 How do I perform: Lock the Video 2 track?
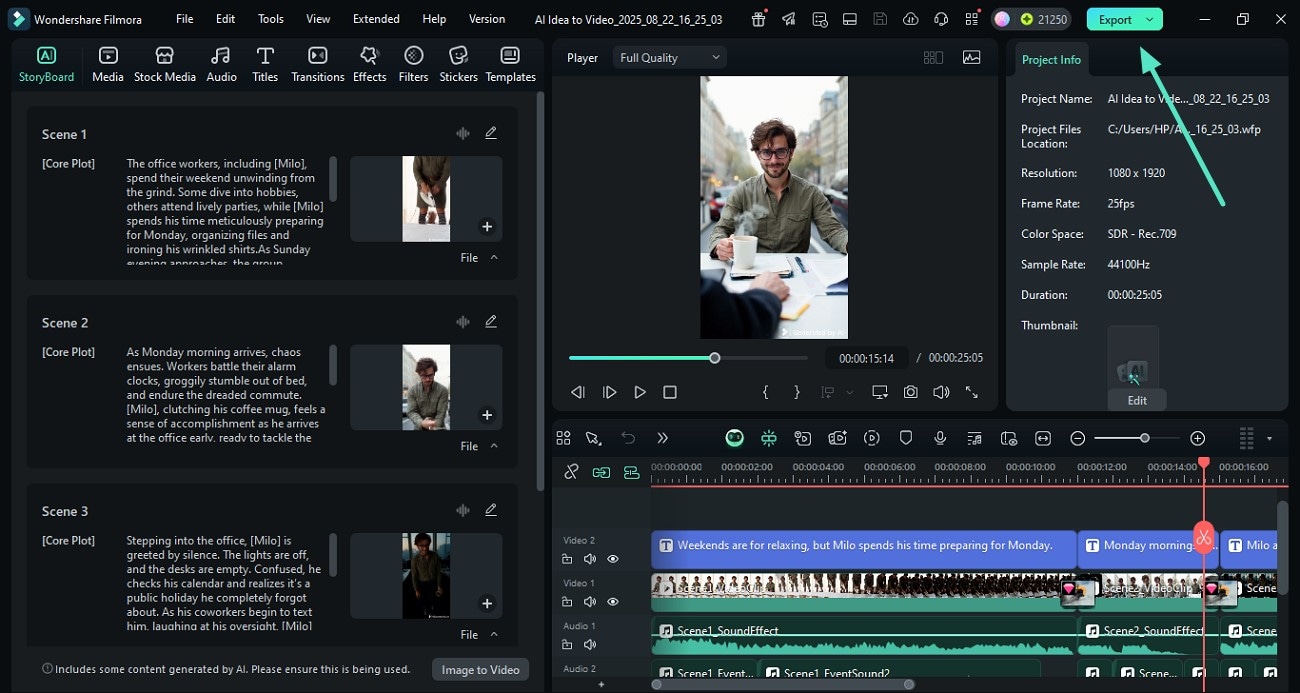coord(567,559)
